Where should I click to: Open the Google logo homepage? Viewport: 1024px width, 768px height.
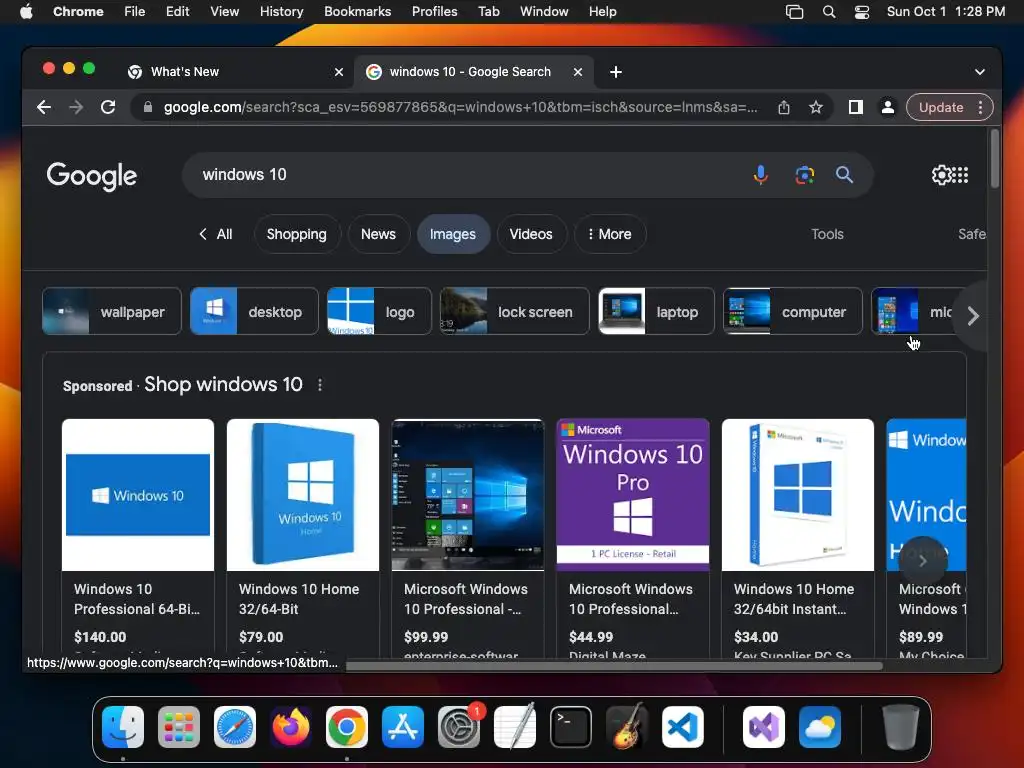point(91,176)
